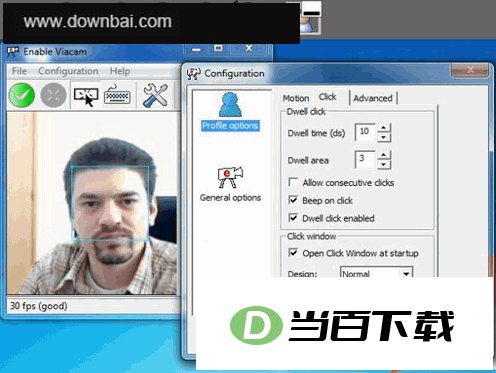The image size is (496, 373).
Task: Switch to the Click tab
Action: point(327,97)
